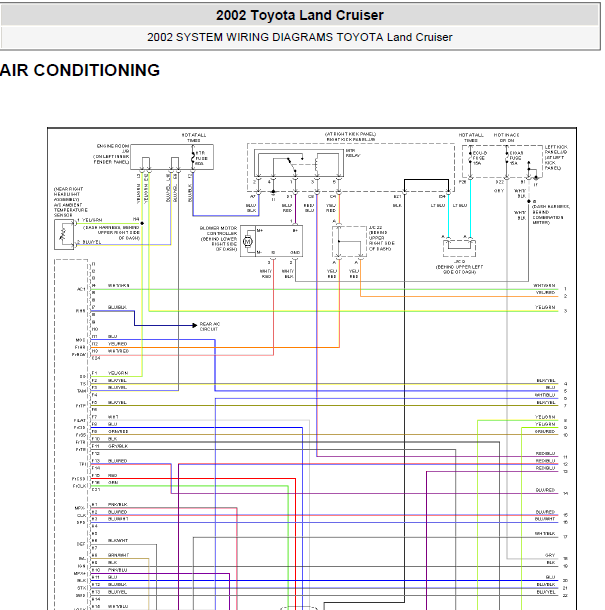Click the HTR relay coil symbol
The height and width of the screenshot is (610, 605).
click(x=316, y=165)
